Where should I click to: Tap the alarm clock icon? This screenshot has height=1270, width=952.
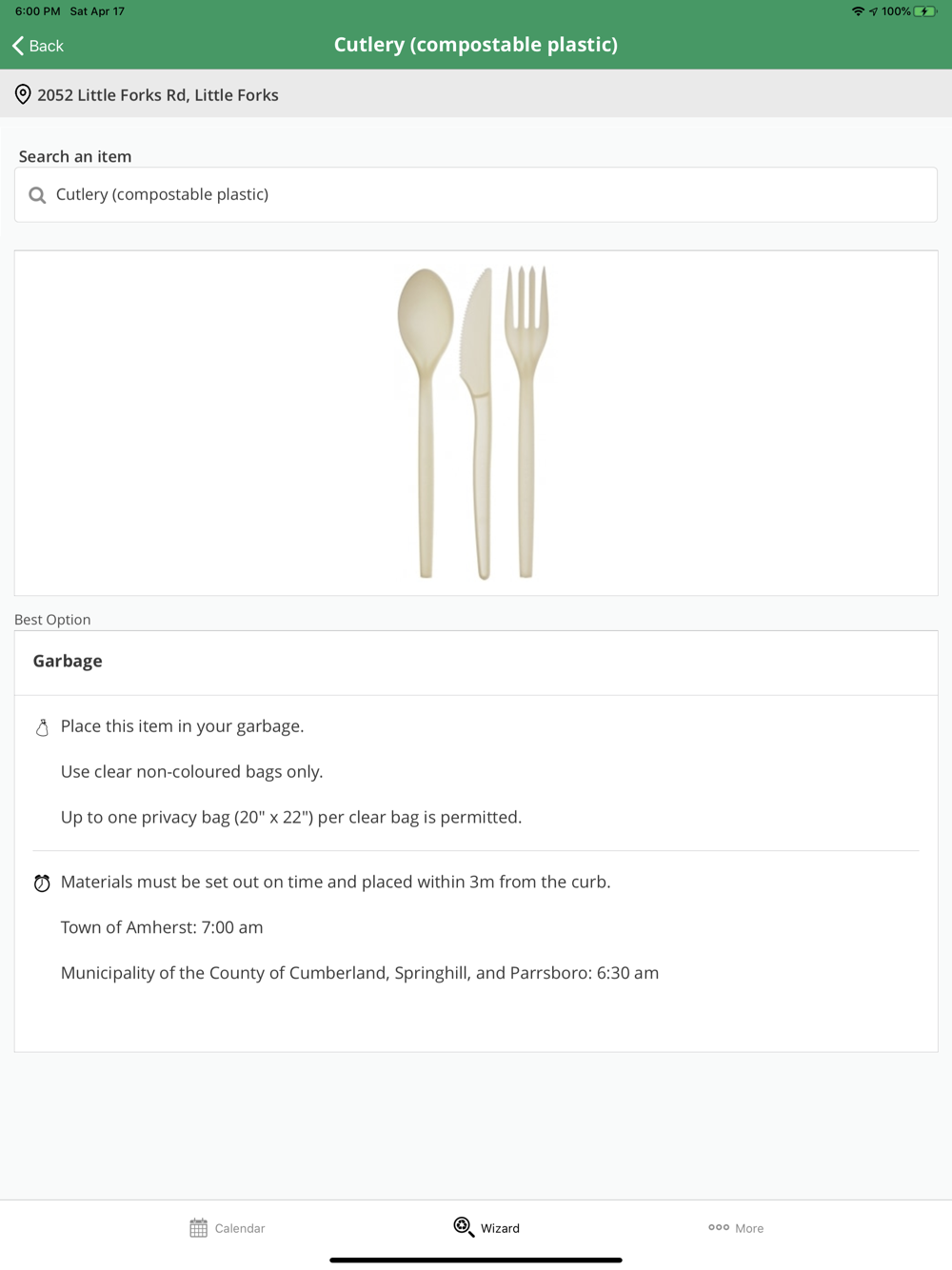coord(42,883)
